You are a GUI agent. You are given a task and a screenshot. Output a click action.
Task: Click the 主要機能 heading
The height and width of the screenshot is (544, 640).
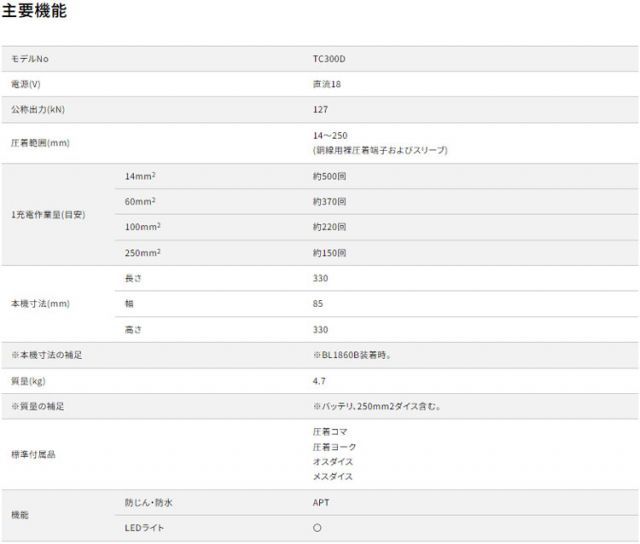pos(36,13)
